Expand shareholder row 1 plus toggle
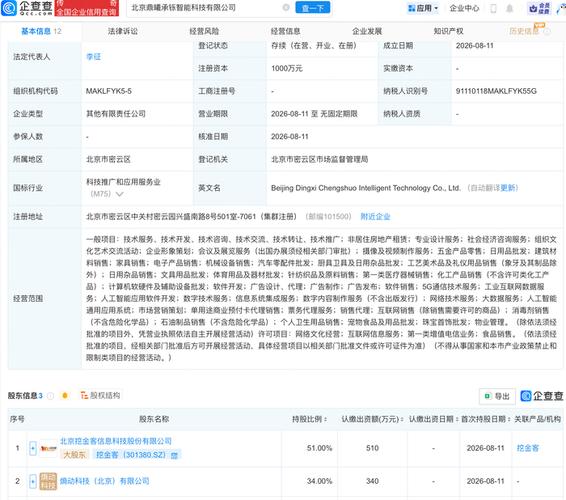Image resolution: width=566 pixels, height=500 pixels. tap(33, 448)
